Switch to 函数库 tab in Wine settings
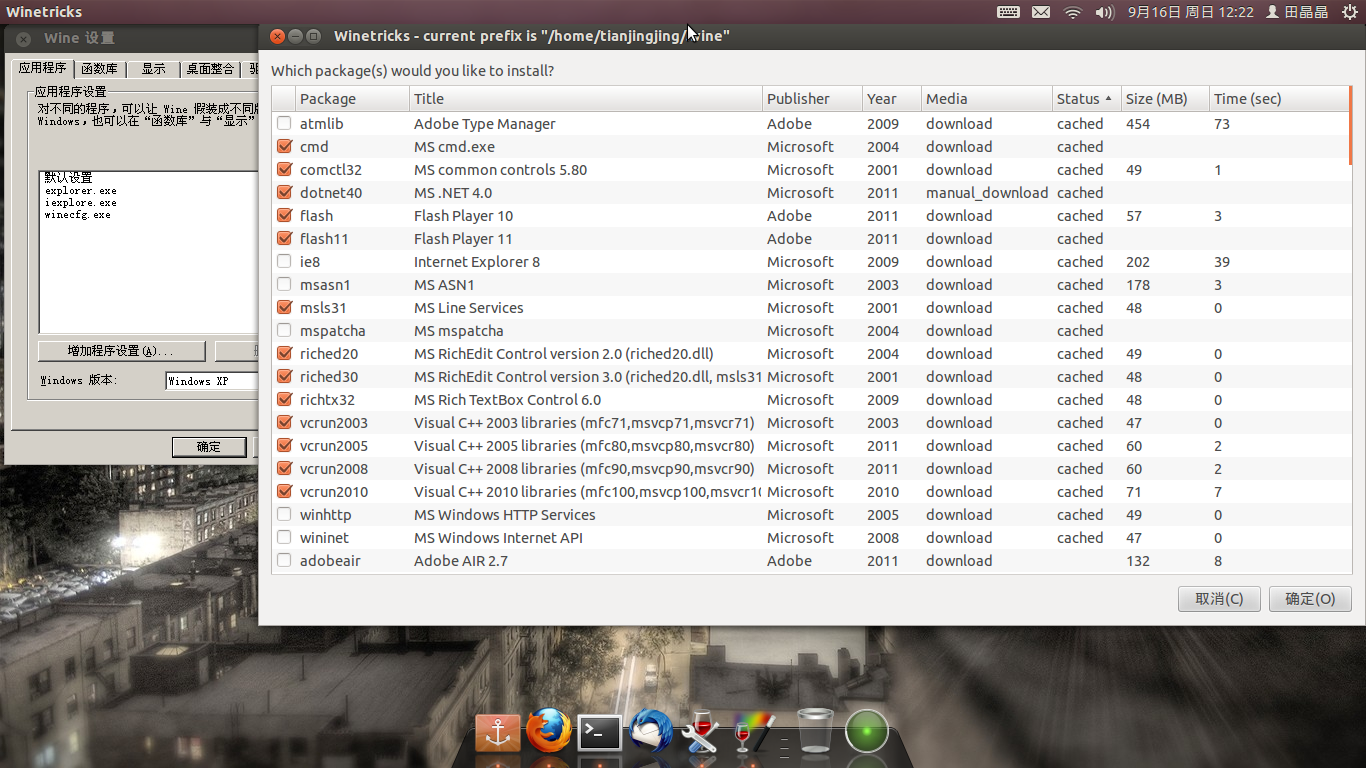The image size is (1366, 768). pyautogui.click(x=99, y=69)
